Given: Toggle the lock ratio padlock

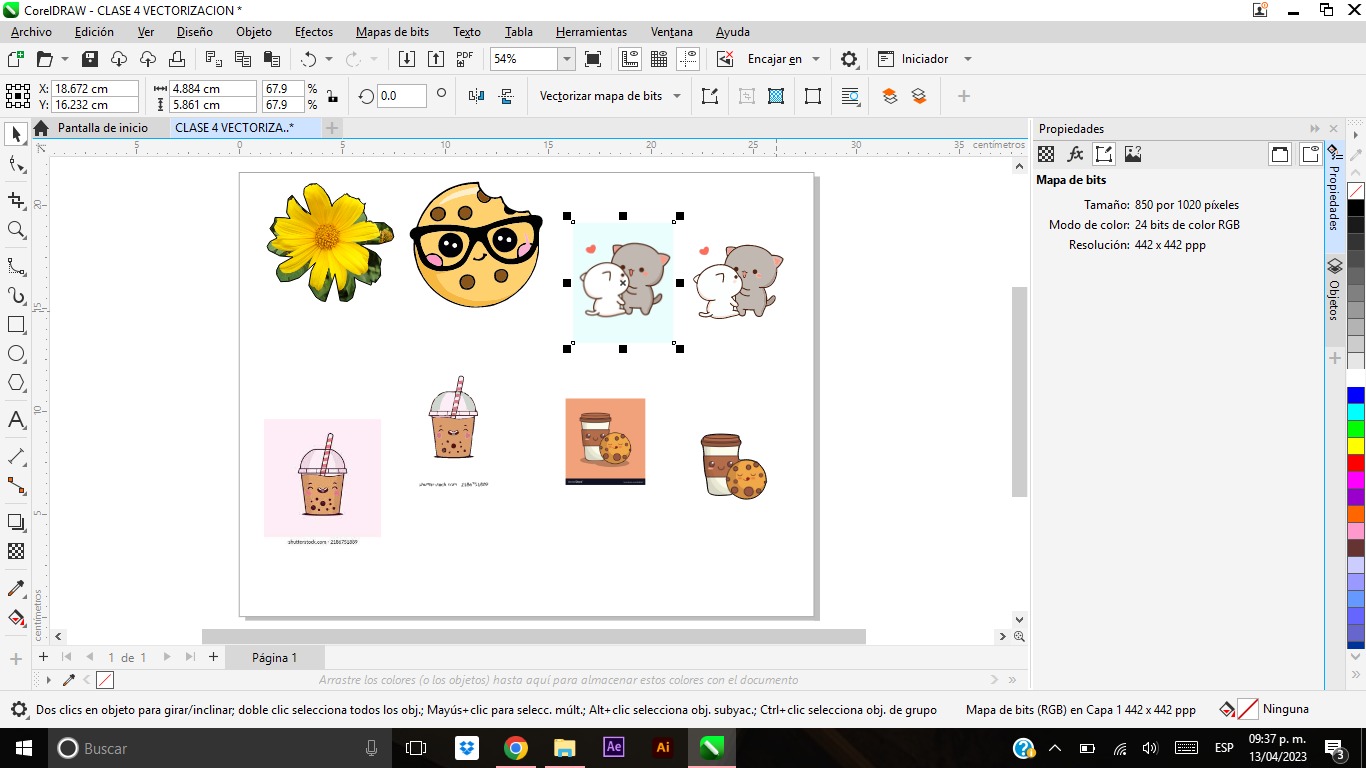Looking at the screenshot, I should tap(333, 96).
